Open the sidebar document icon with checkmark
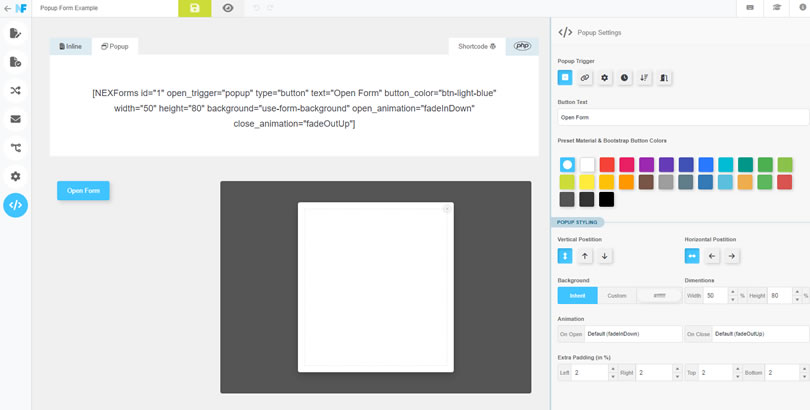Screen dimensions: 810x410 [x=15, y=62]
